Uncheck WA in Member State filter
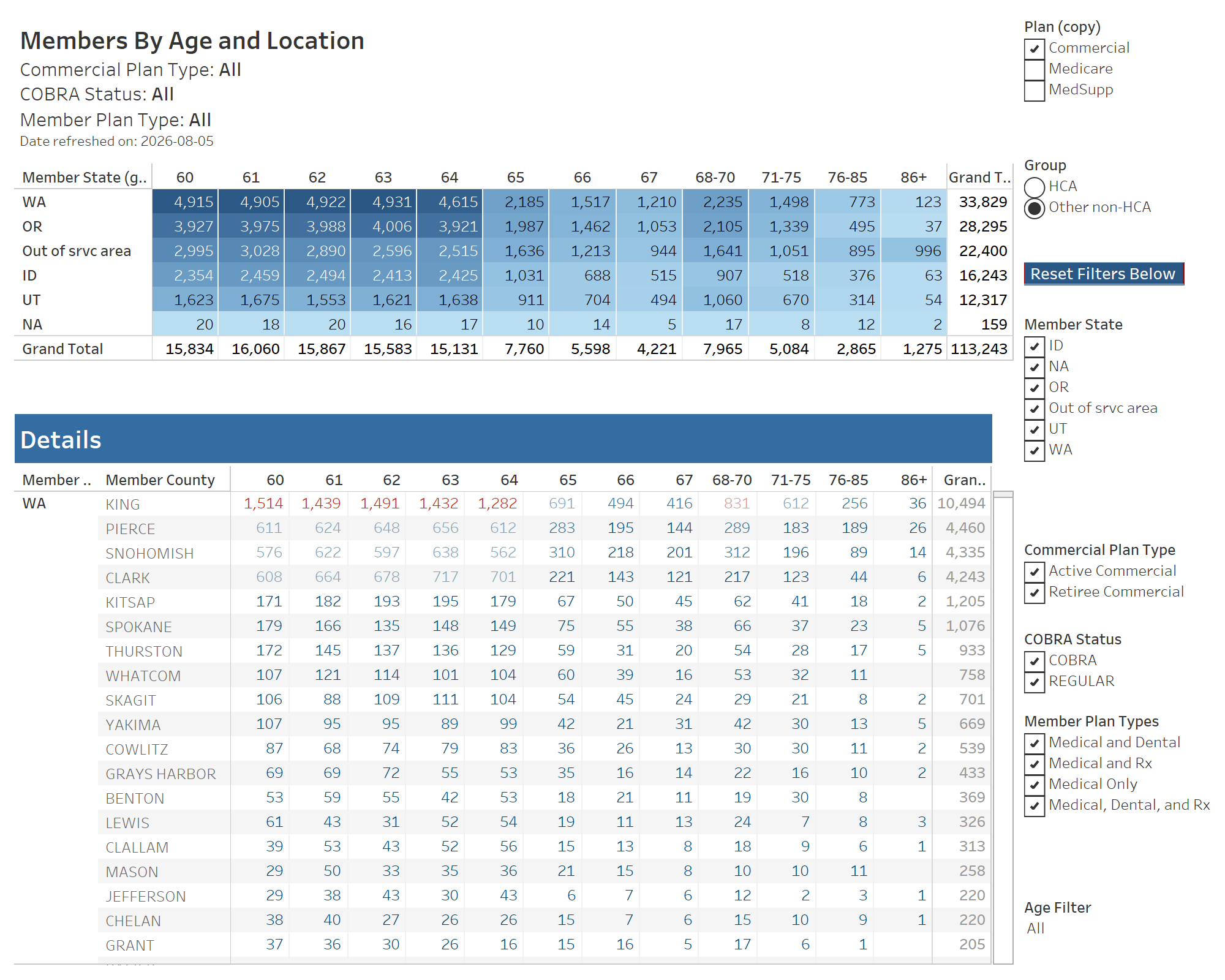Screen dimensions: 1225x980 1035,450
